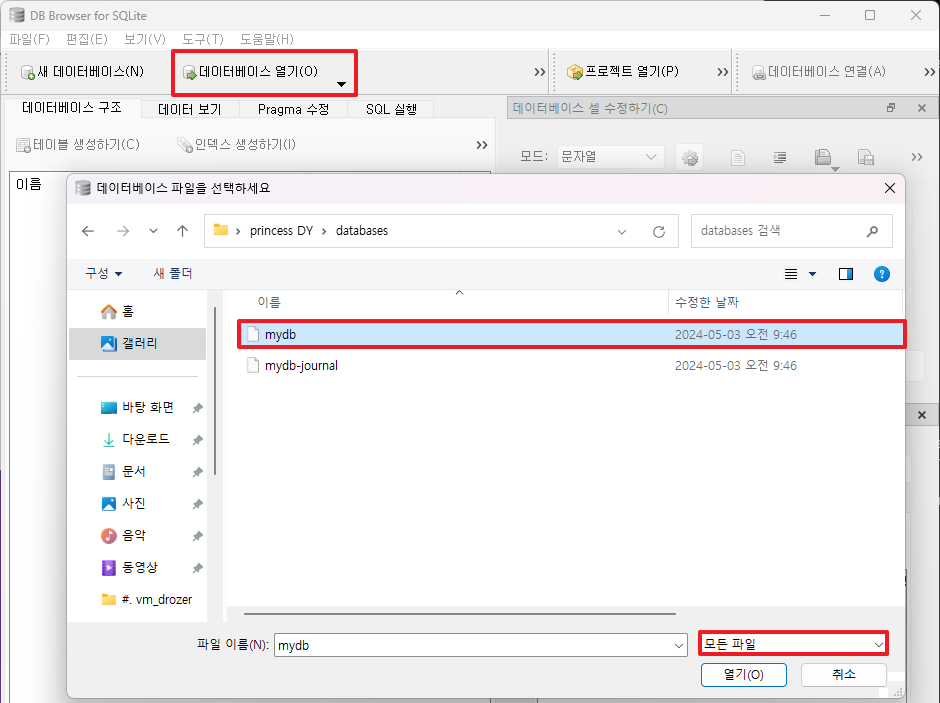Click the import/save disk icon in the cell editor
The image size is (940, 703).
tap(823, 157)
